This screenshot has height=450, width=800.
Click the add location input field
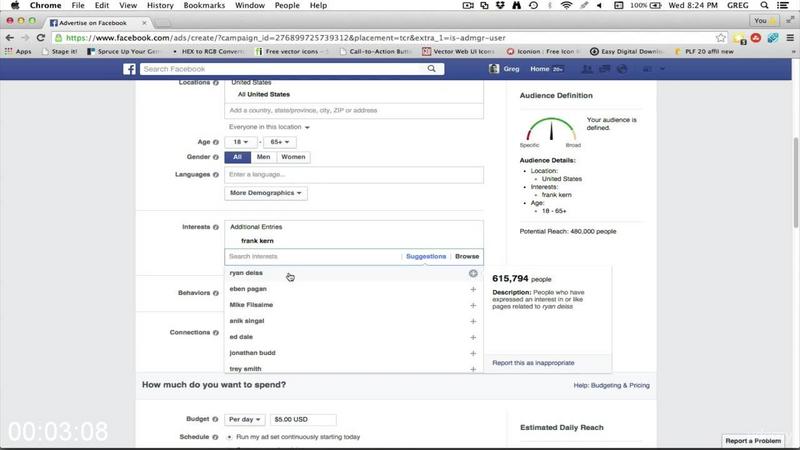click(x=354, y=111)
